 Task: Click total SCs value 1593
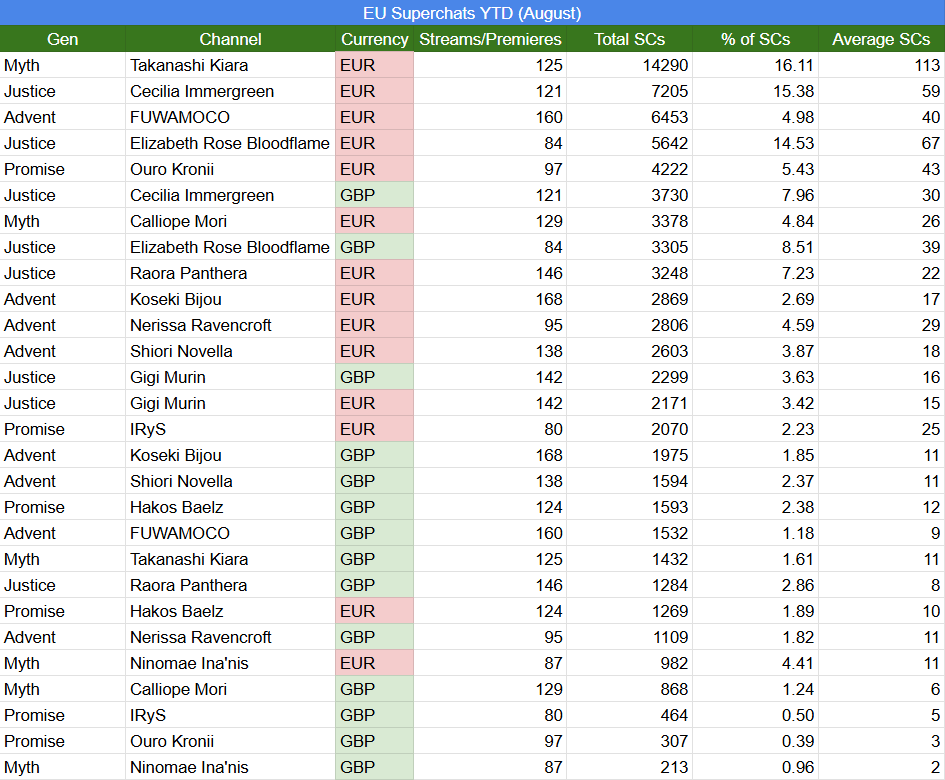click(669, 507)
